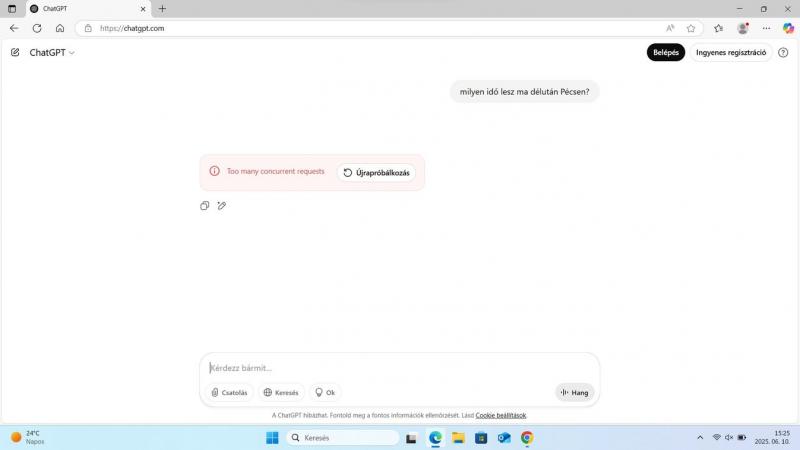Open the Copilot sidebar icon
Viewport: 800px width, 450px height.
[x=788, y=28]
